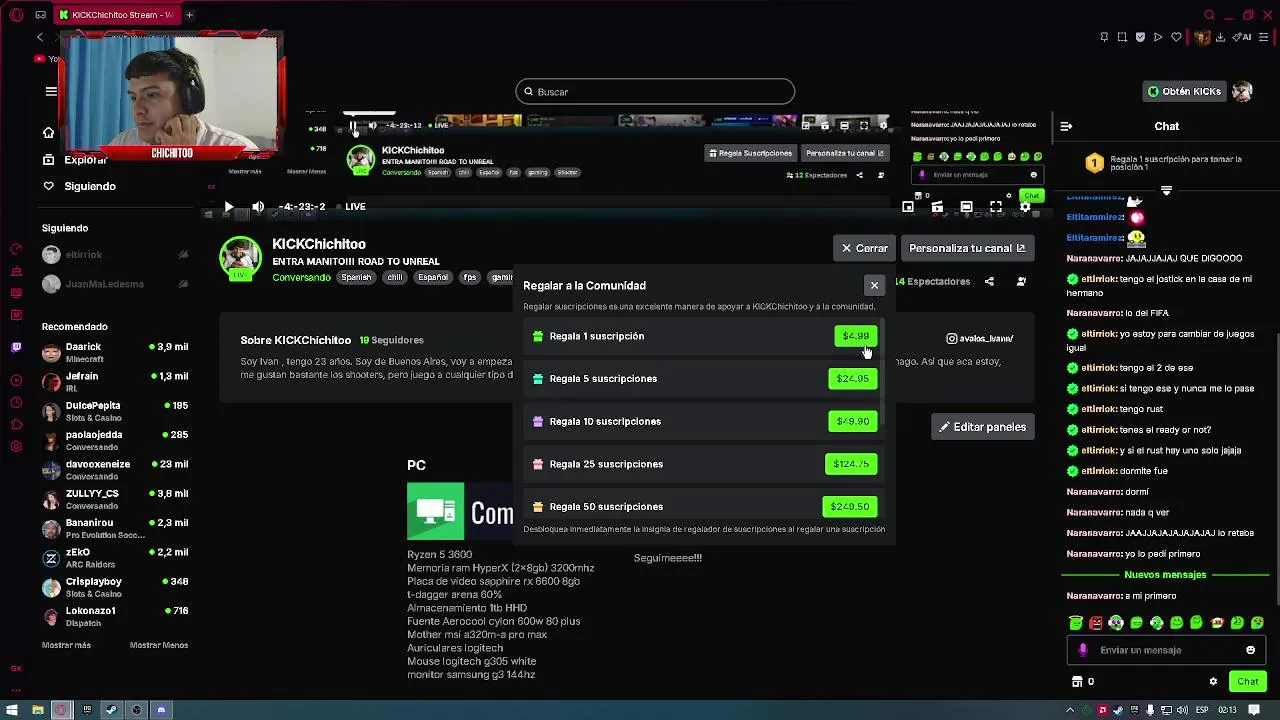Mute the stream using the volume icon
The width and height of the screenshot is (1280, 720).
(x=258, y=207)
